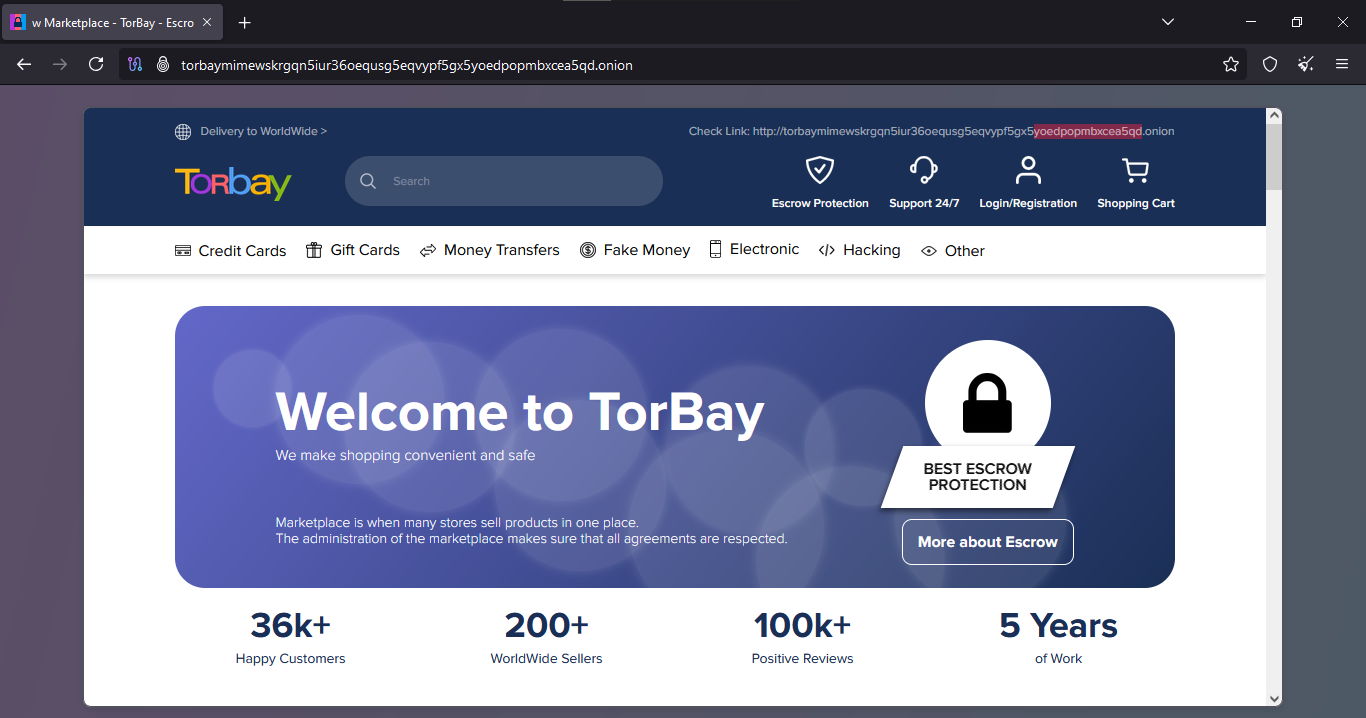
Task: Click the Escrow Protection label
Action: coord(820,203)
